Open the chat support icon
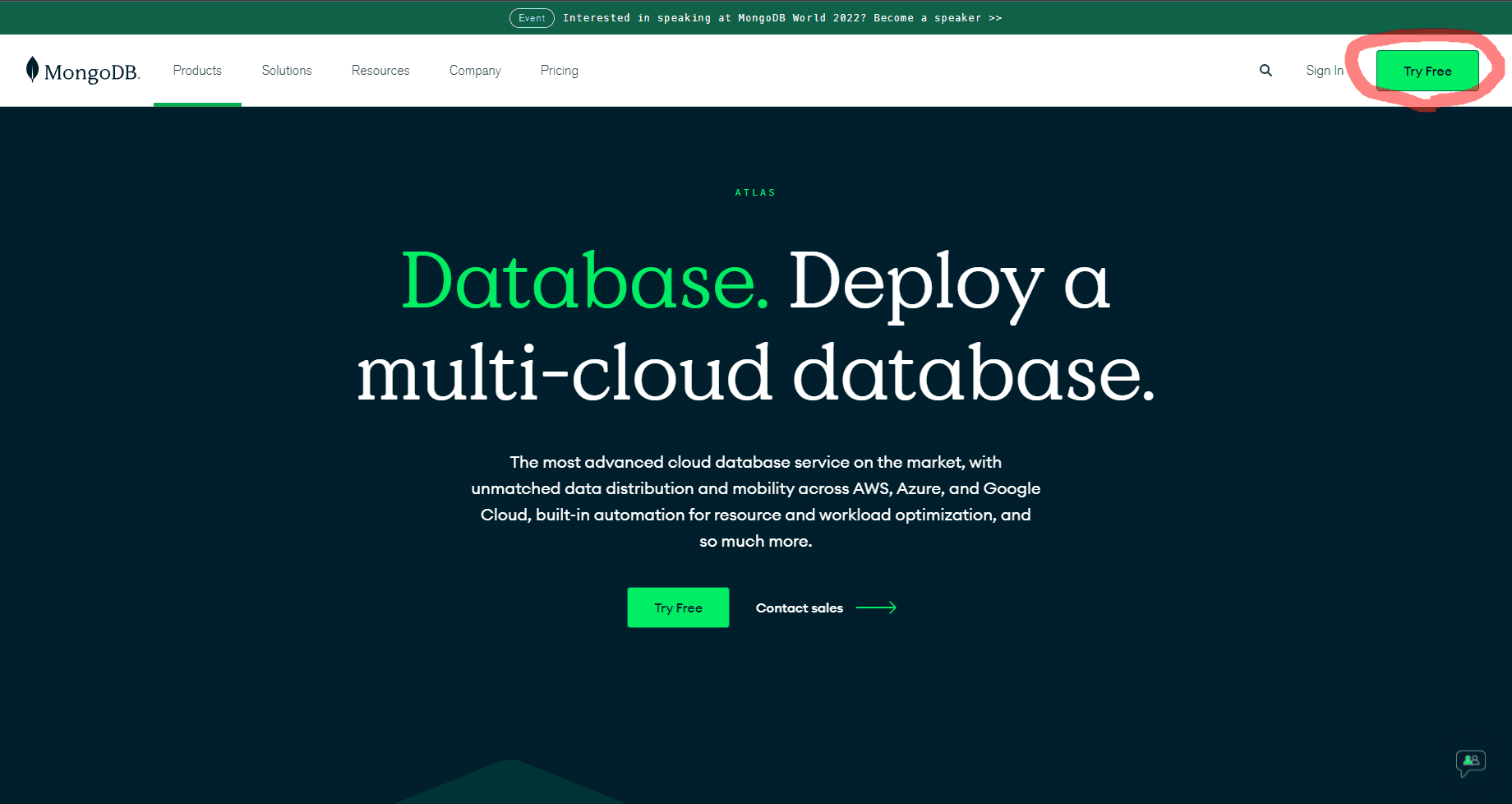This screenshot has height=804, width=1512. pyautogui.click(x=1470, y=763)
